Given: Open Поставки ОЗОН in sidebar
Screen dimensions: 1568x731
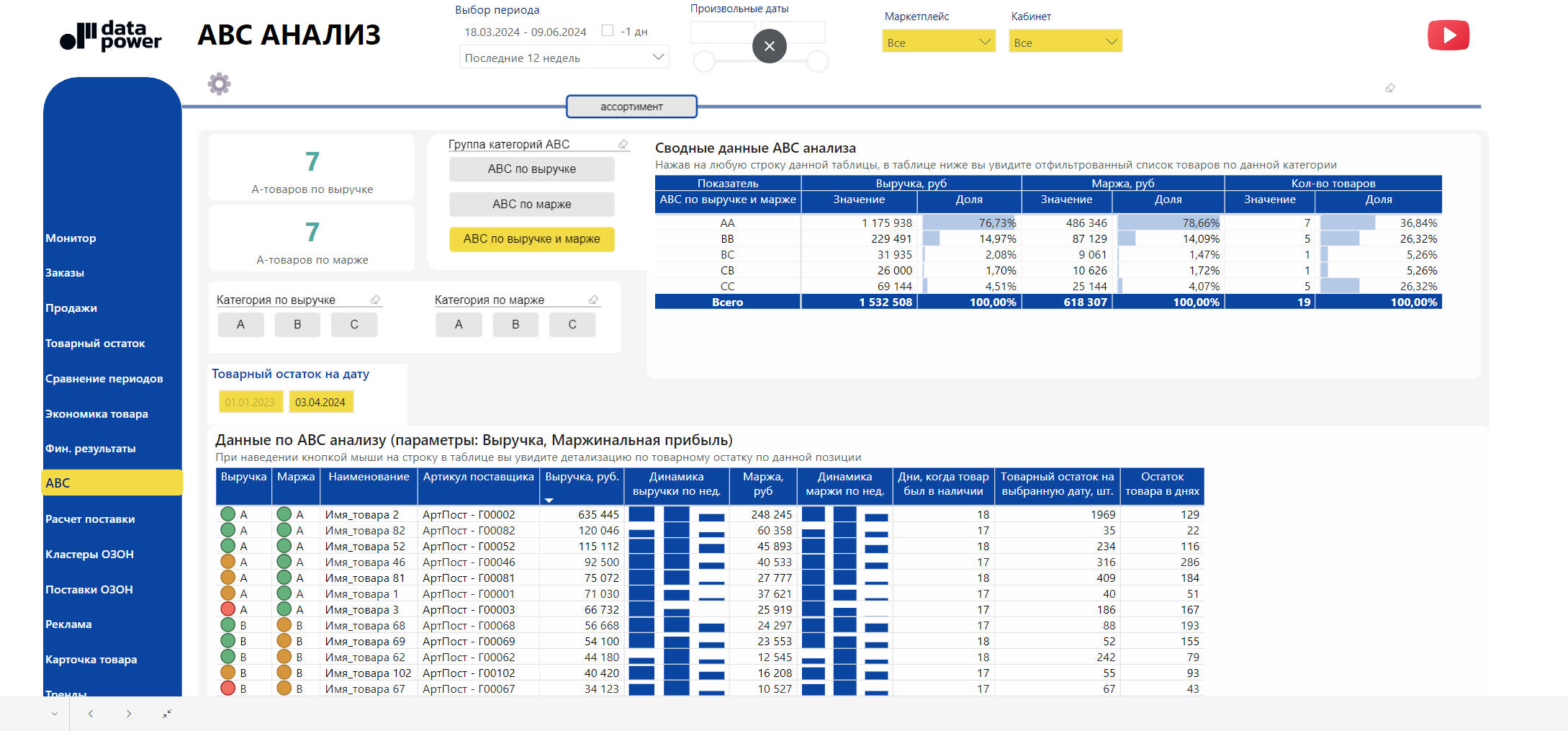Looking at the screenshot, I should tap(89, 590).
